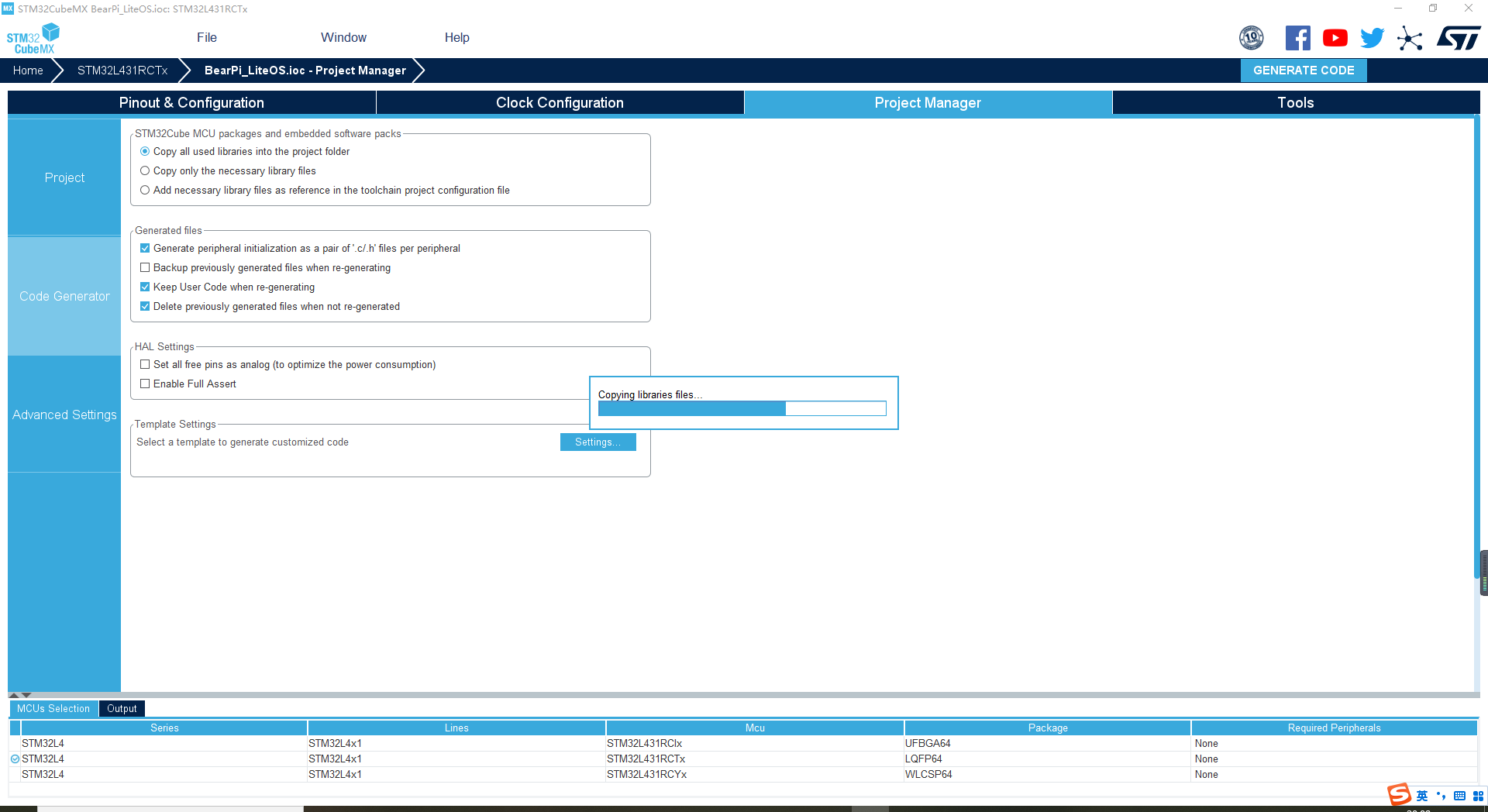Screen dimensions: 1488x812
Task: Open the YouTube channel icon
Action: pyautogui.click(x=1335, y=38)
